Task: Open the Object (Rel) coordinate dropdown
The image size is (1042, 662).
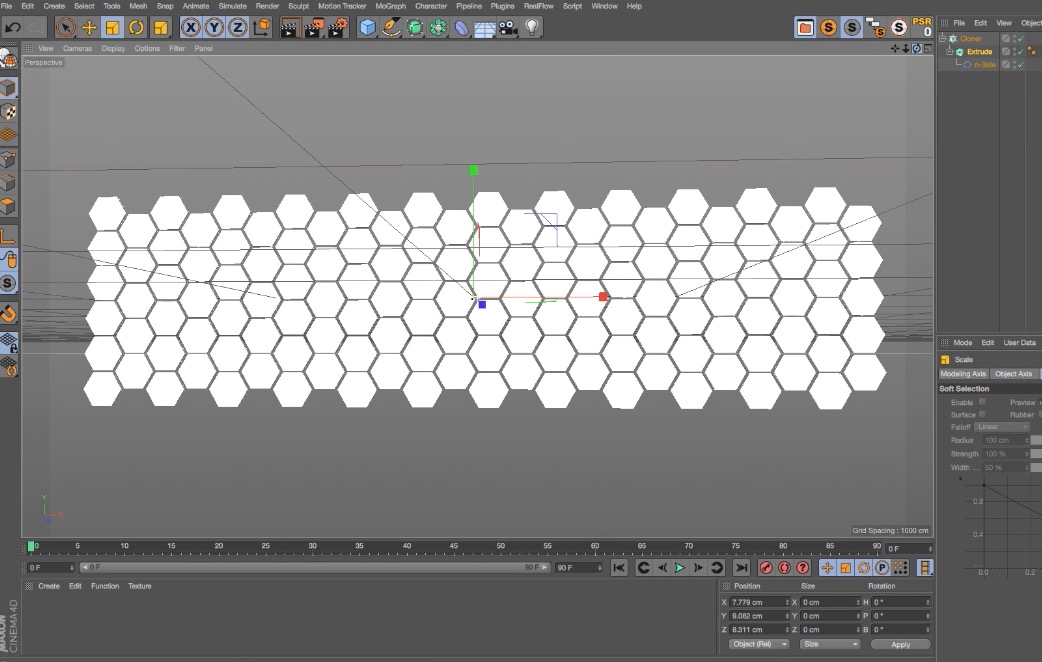Action: tap(757, 644)
